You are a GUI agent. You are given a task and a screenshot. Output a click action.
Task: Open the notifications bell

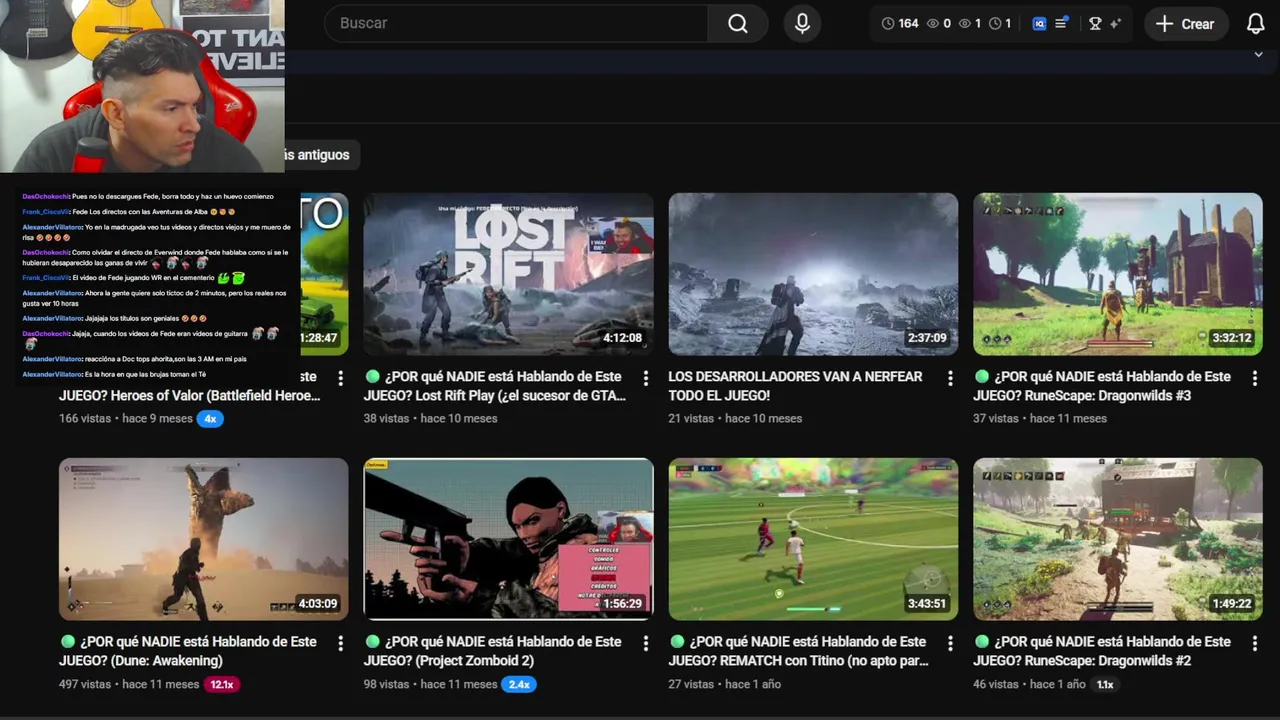tap(1256, 24)
